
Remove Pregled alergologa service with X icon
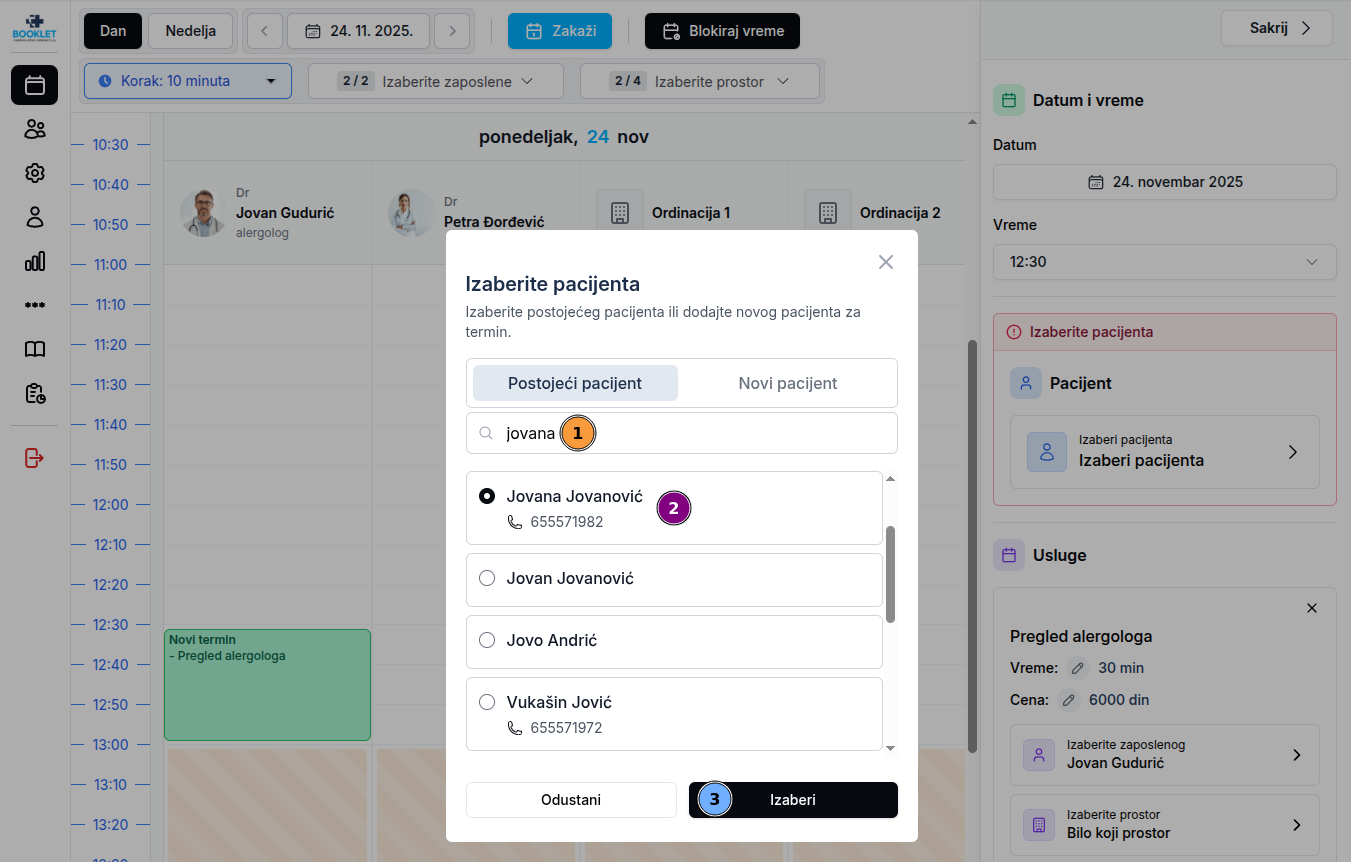1312,608
